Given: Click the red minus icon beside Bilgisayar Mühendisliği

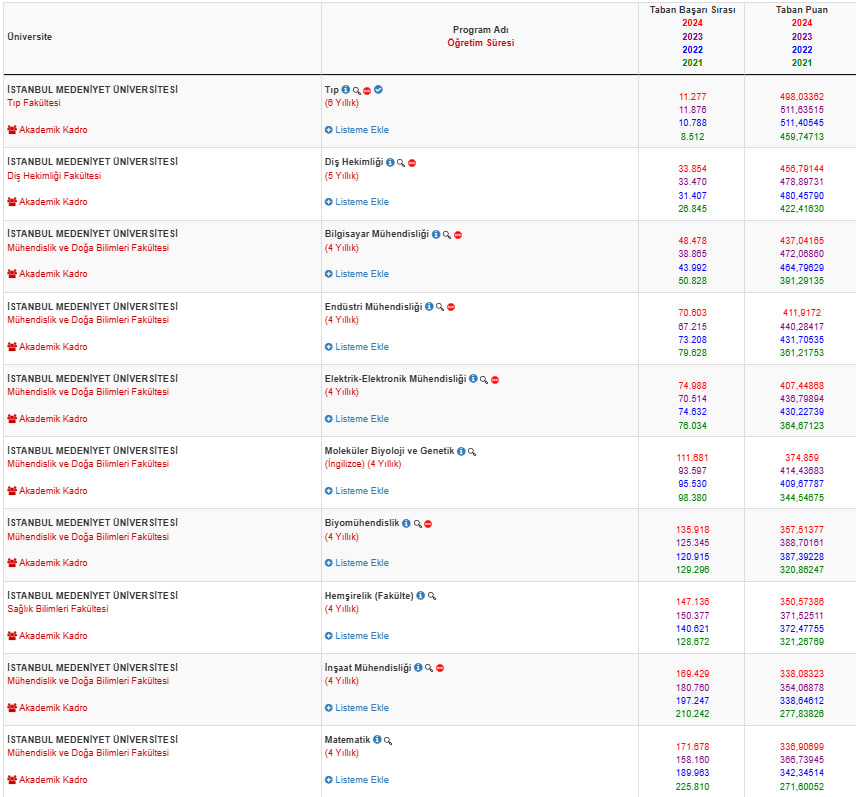Looking at the screenshot, I should (458, 235).
